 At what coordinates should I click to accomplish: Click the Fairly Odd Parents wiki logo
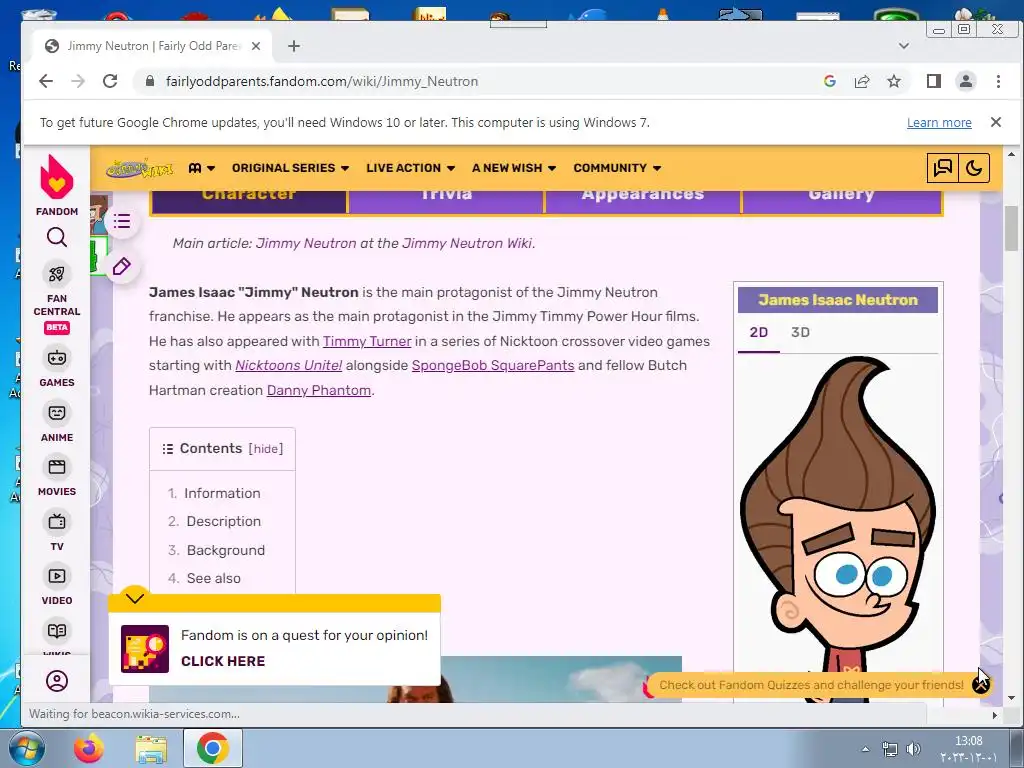click(140, 168)
